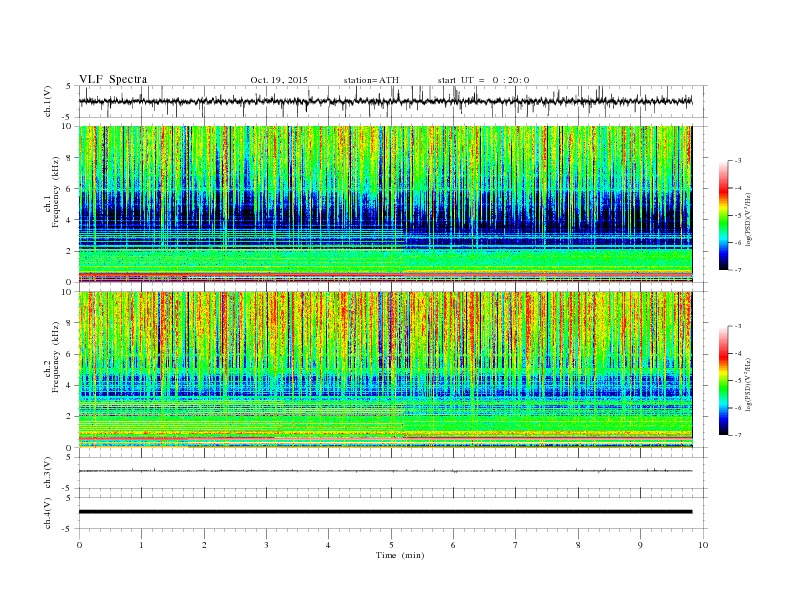Click inside the ch.1 spectrogram panel
This screenshot has height=612, width=792.
(x=385, y=204)
